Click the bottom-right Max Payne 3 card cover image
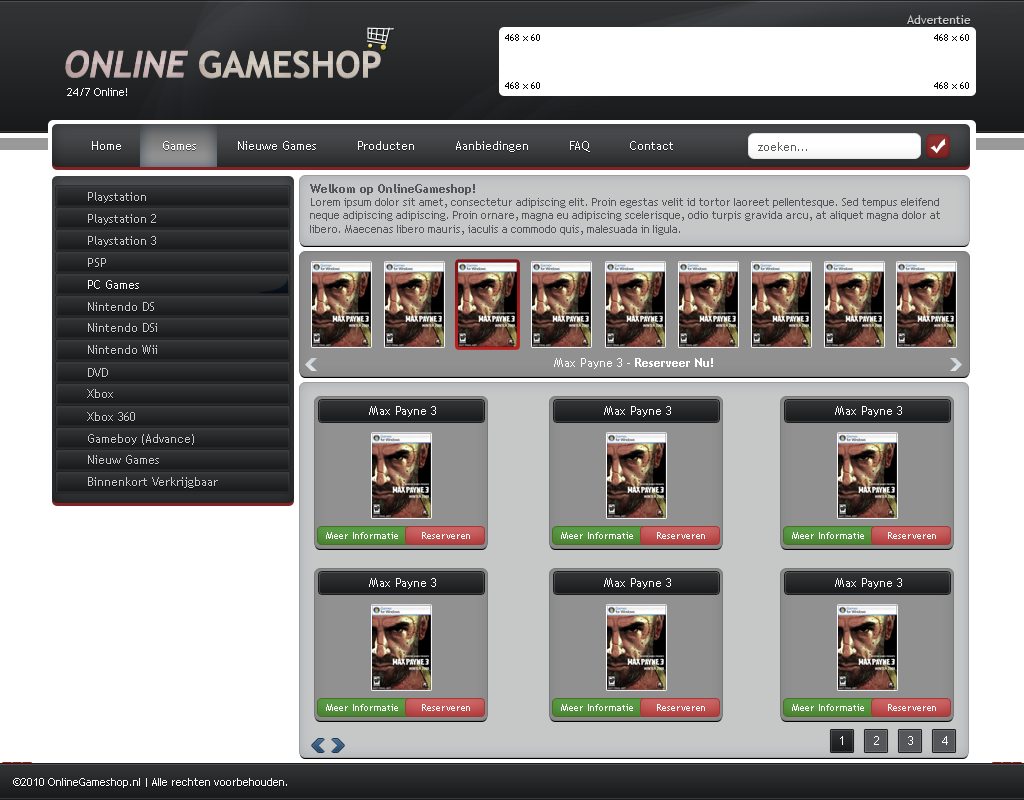 pyautogui.click(x=867, y=648)
